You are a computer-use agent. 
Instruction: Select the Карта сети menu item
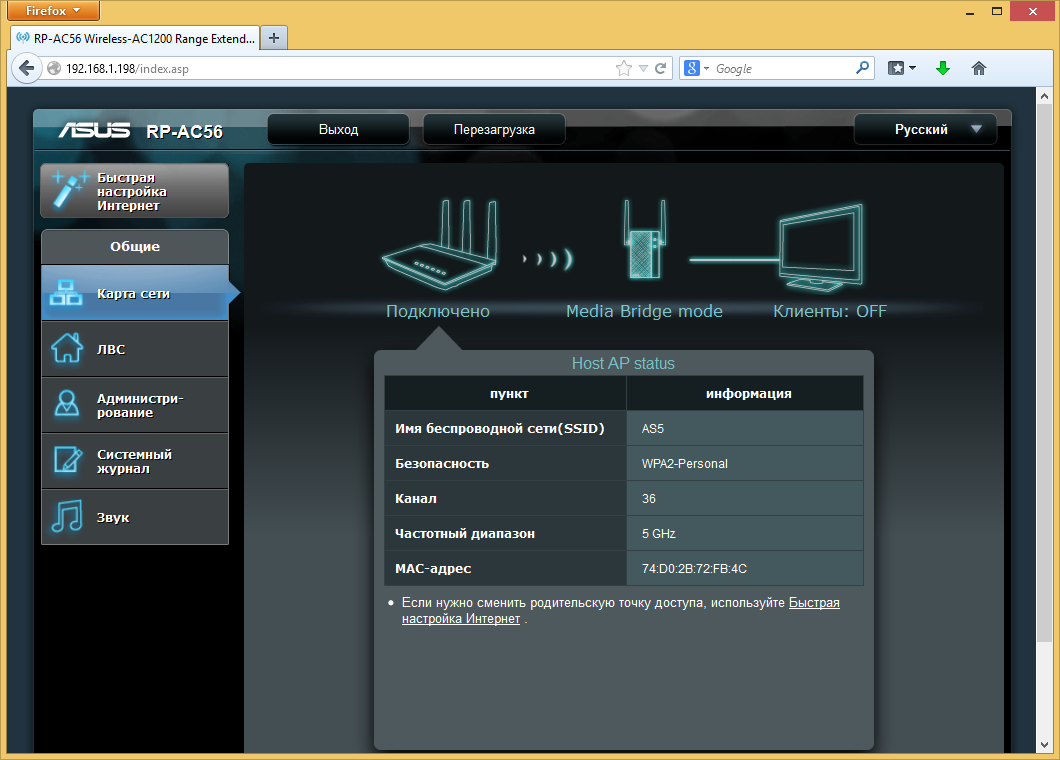(x=135, y=293)
